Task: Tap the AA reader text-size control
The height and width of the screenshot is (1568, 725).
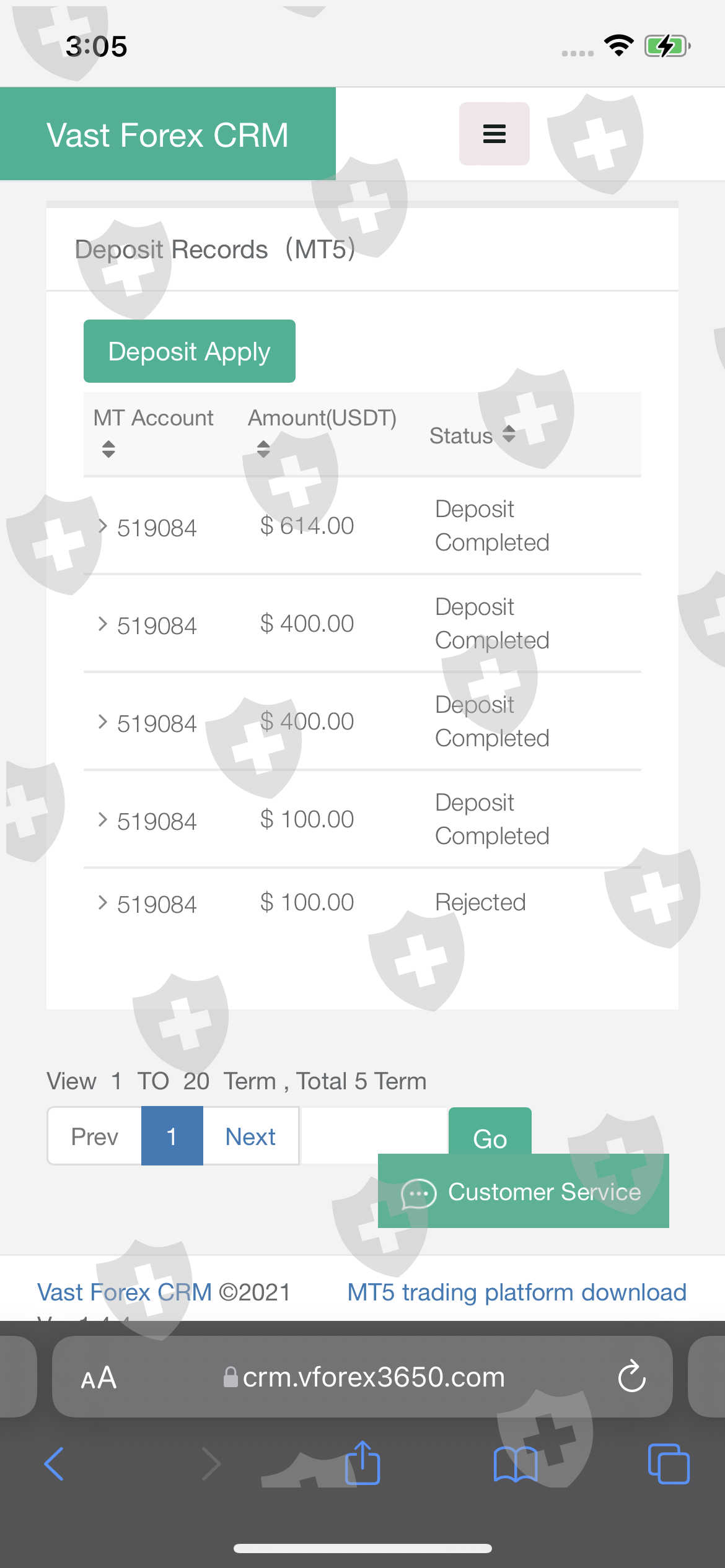Action: pos(99,1377)
